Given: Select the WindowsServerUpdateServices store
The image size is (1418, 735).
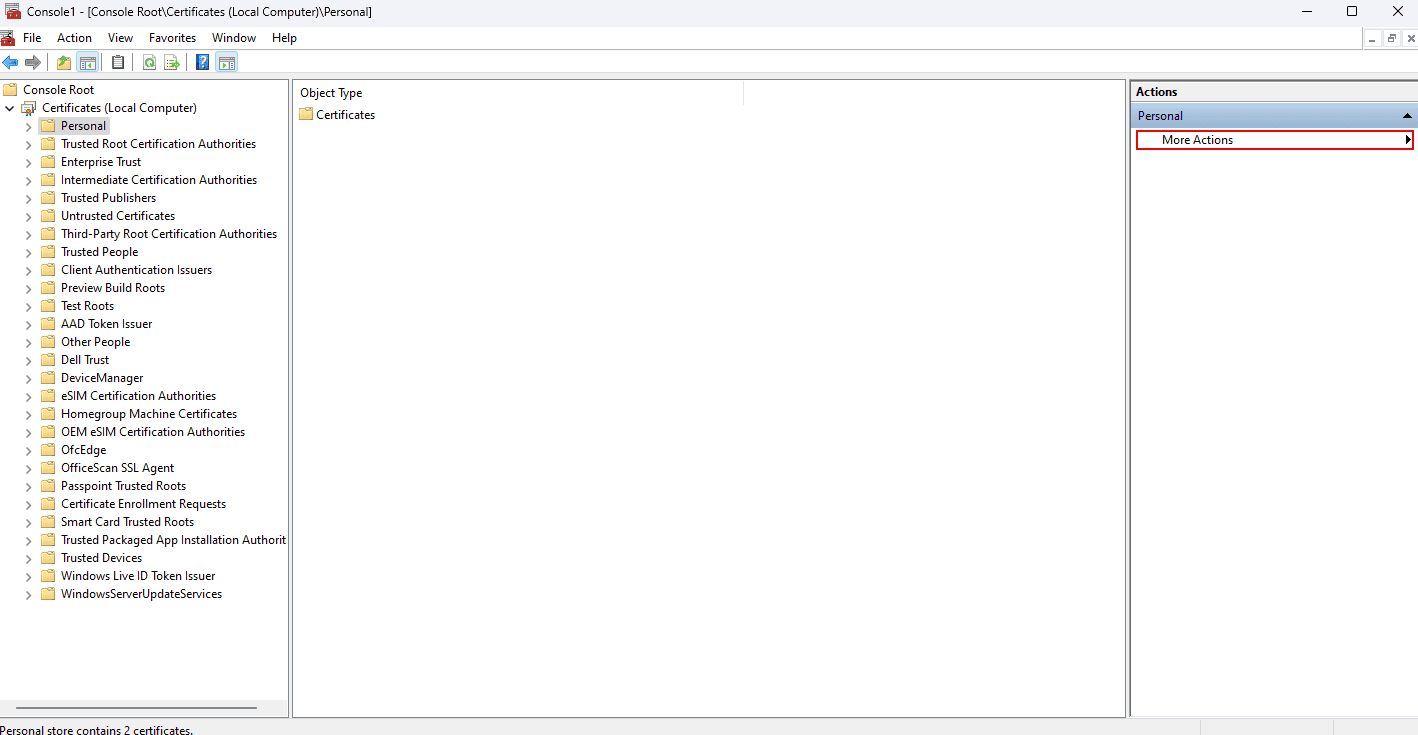Looking at the screenshot, I should tap(141, 594).
